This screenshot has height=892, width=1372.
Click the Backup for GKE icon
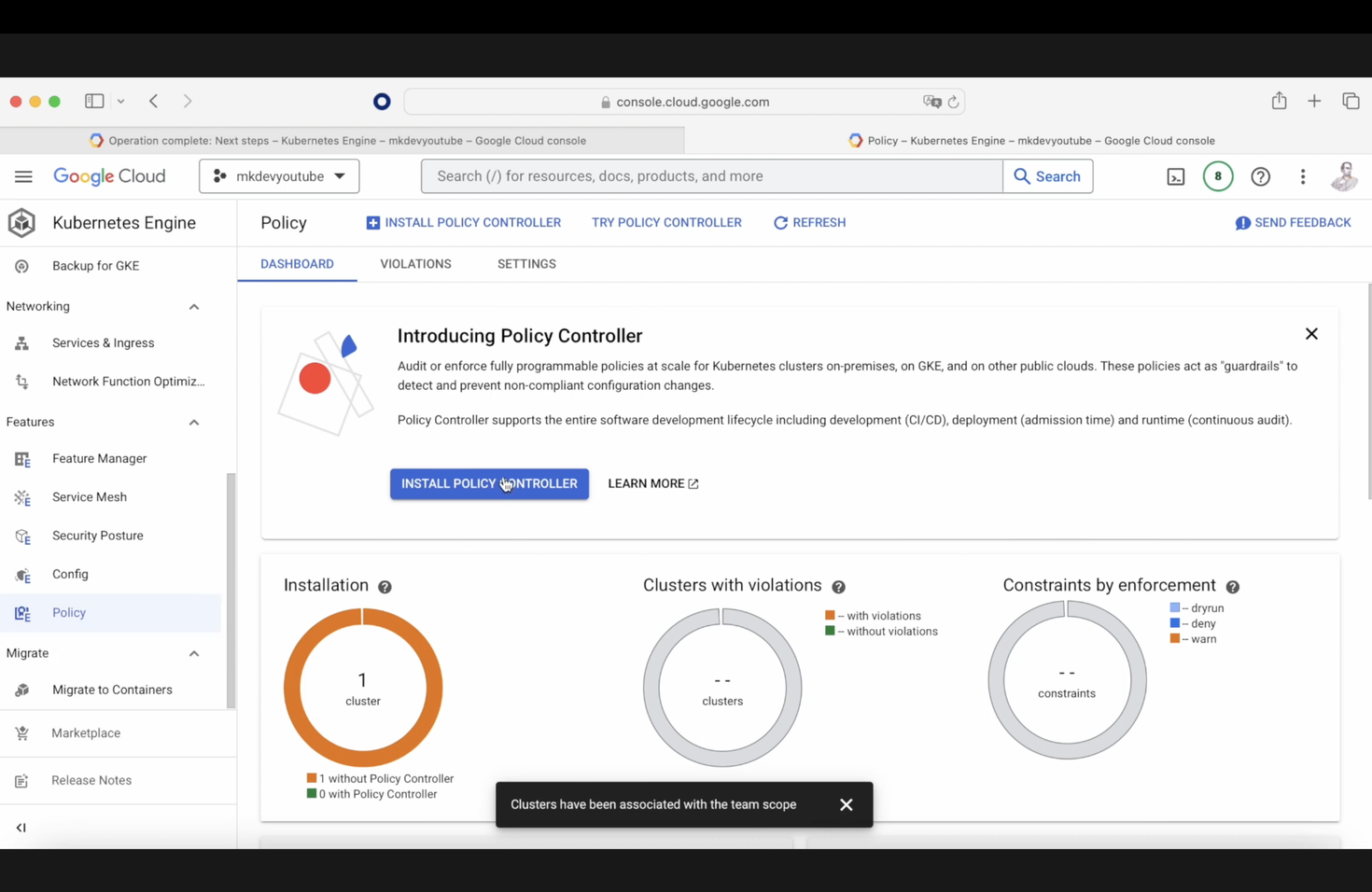pyautogui.click(x=21, y=266)
